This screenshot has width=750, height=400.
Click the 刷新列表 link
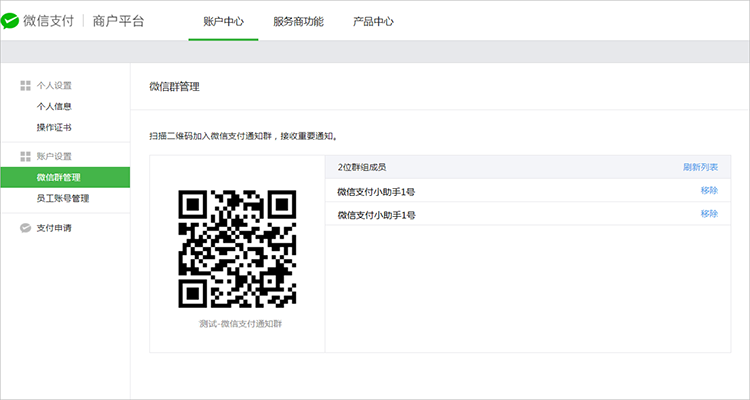(700, 167)
